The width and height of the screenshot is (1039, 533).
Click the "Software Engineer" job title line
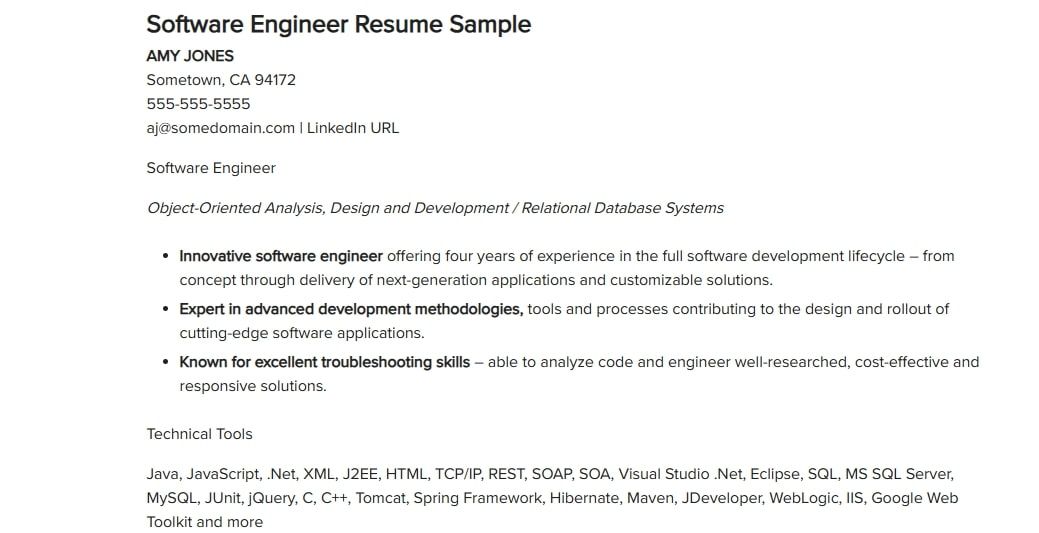coord(211,168)
